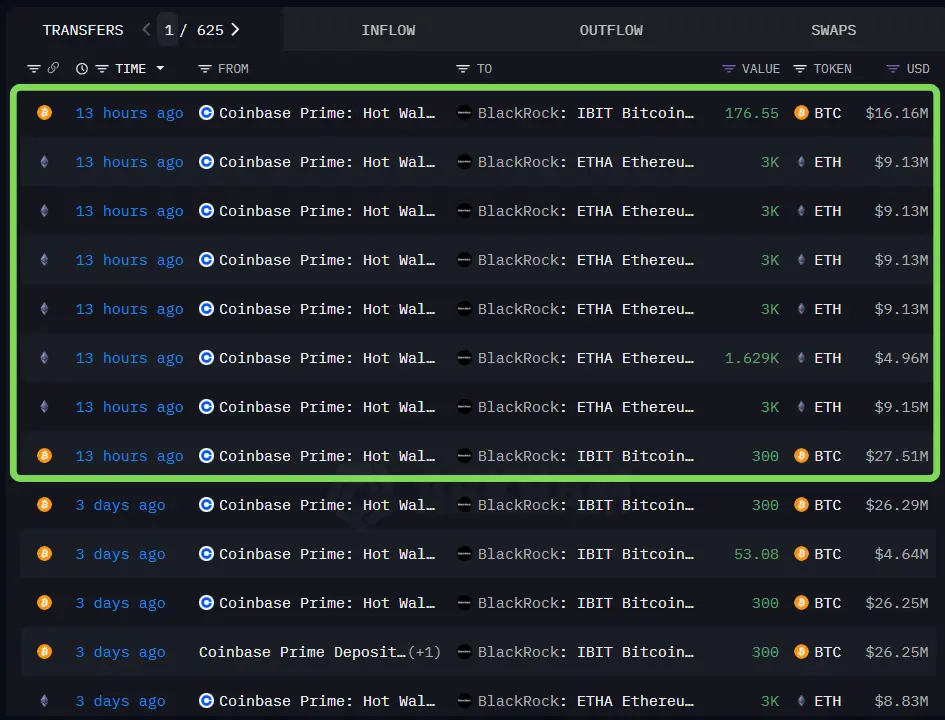The width and height of the screenshot is (945, 720).
Task: Click the clock icon beside TIME
Action: 82,69
